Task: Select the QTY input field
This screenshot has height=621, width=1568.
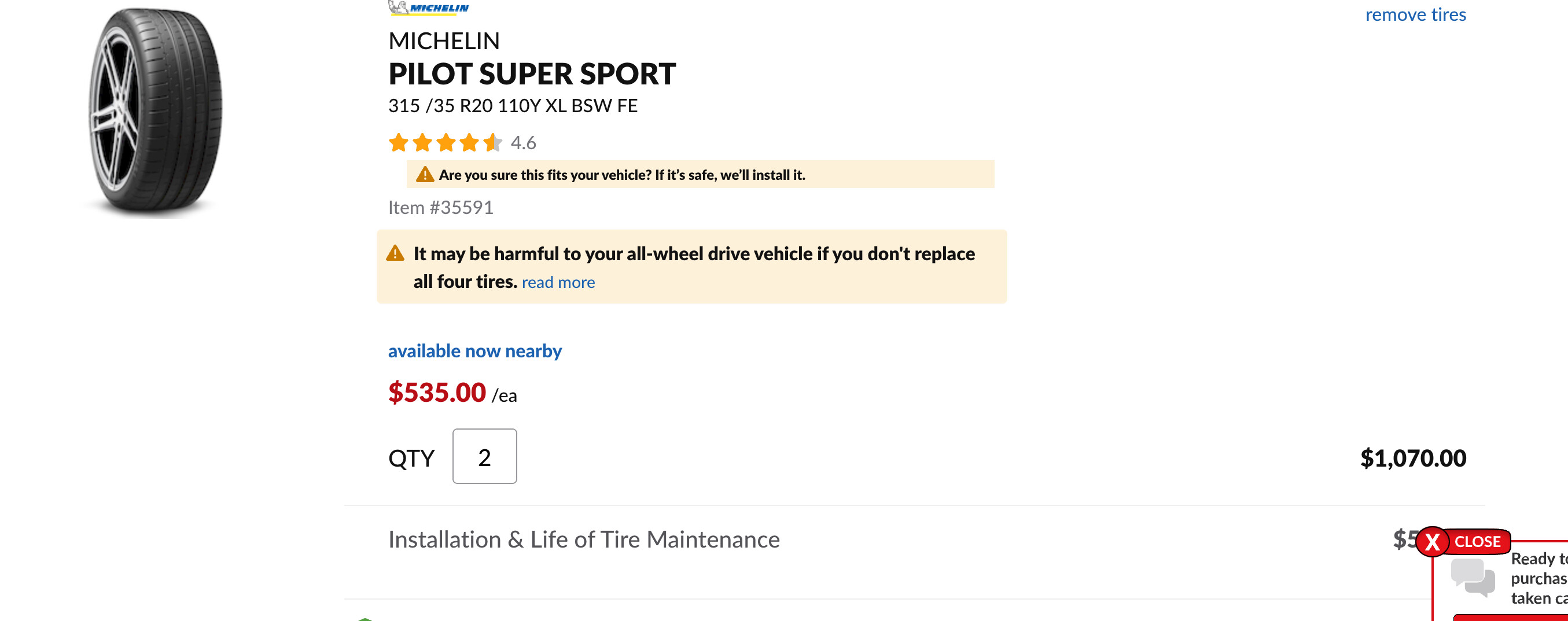Action: coord(484,456)
